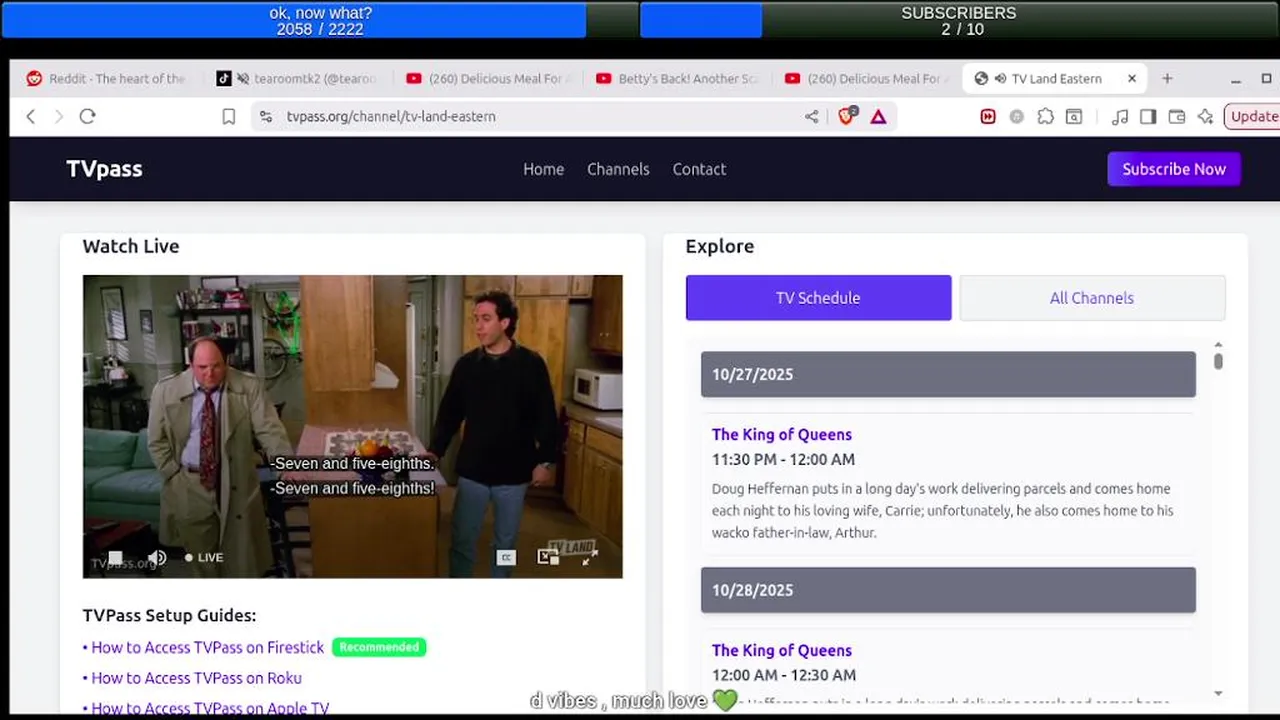Toggle the browser sidebar panel

1148,116
